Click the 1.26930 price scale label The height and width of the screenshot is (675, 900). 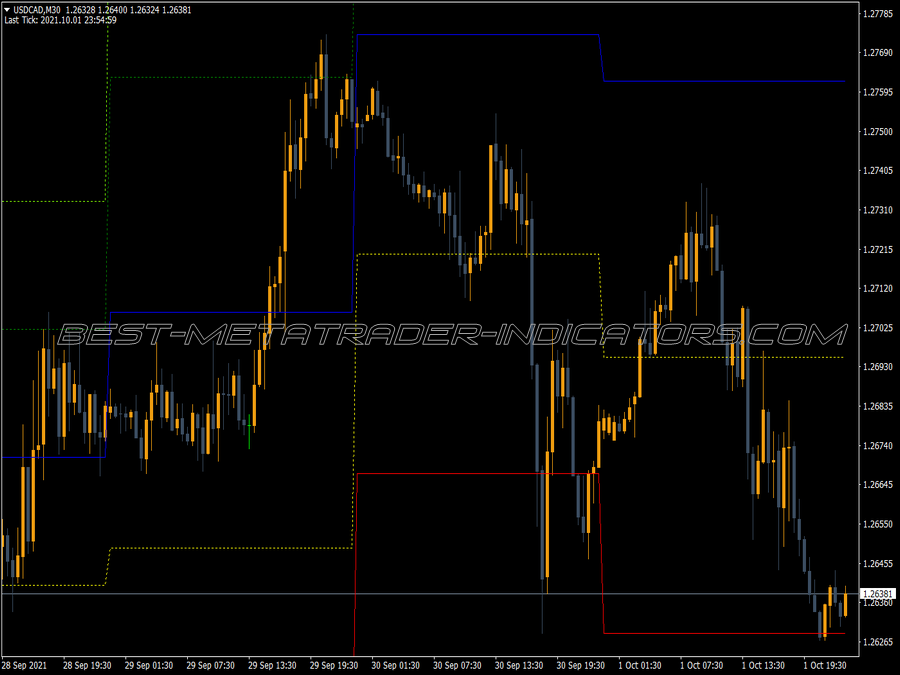pyautogui.click(x=878, y=367)
